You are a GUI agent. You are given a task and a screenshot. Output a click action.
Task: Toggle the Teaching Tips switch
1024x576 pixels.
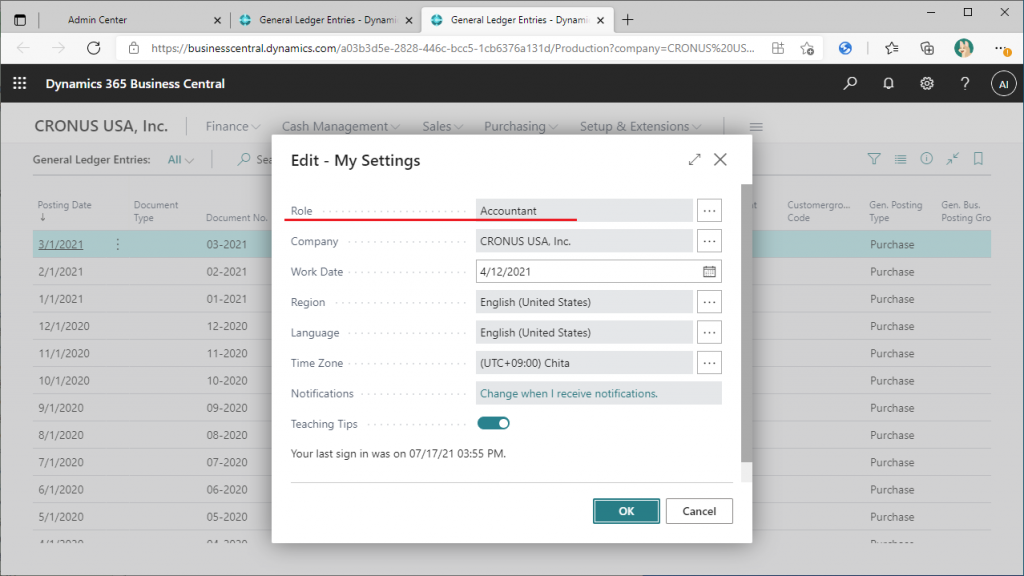(x=494, y=423)
